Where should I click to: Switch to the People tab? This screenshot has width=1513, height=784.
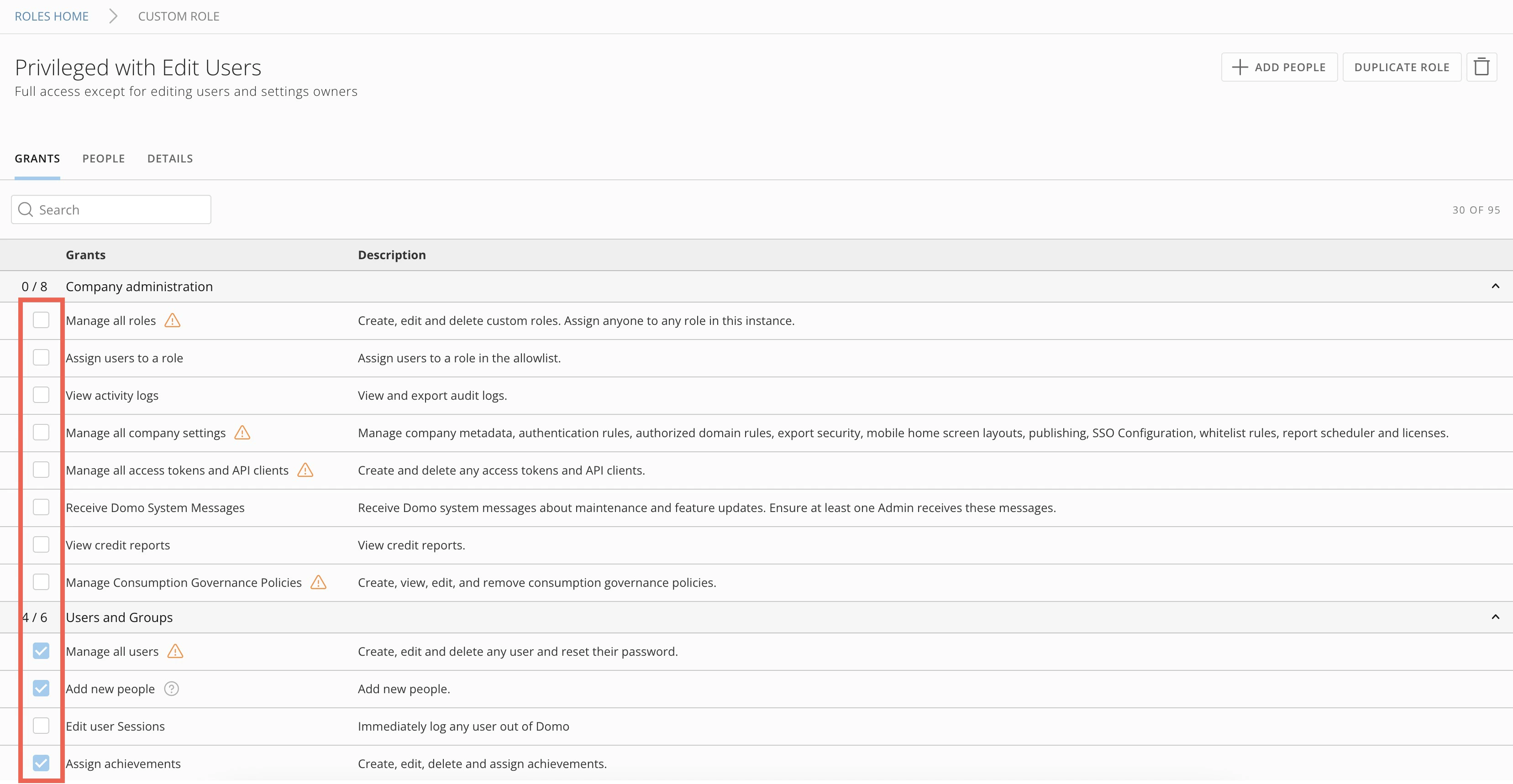(103, 158)
